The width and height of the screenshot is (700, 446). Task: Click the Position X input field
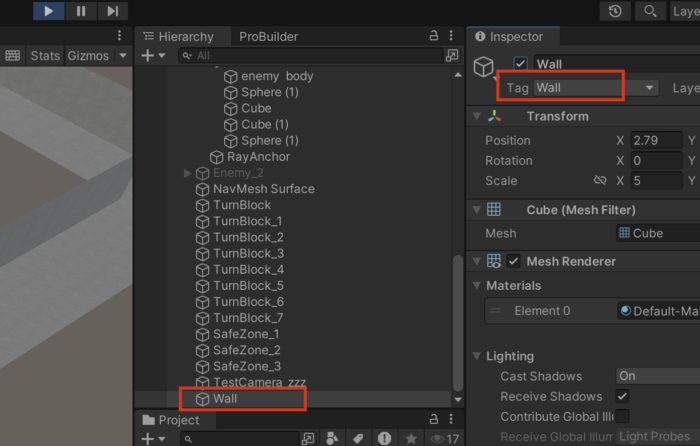[x=657, y=141]
